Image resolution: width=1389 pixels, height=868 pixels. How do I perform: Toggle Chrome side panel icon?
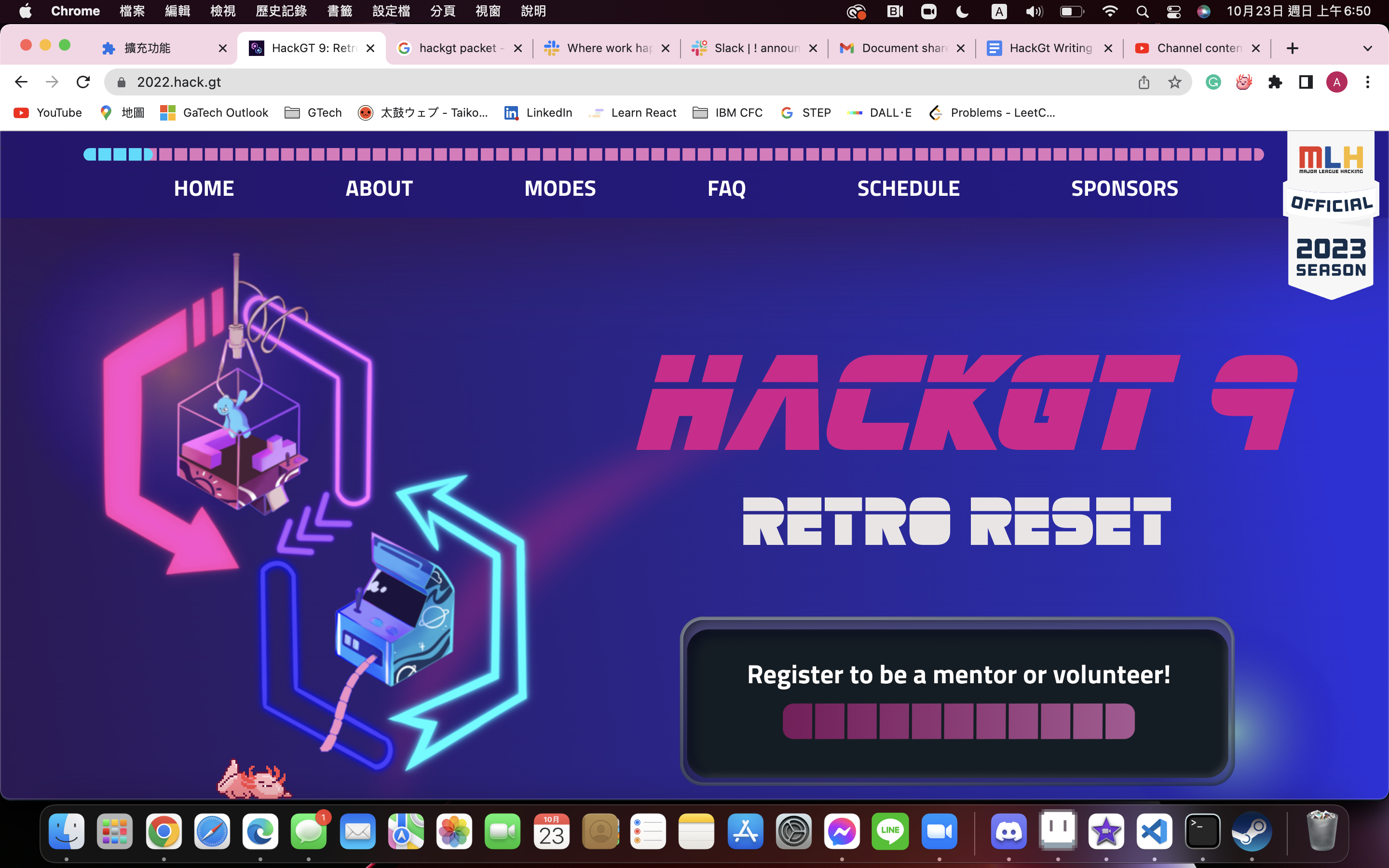click(x=1306, y=82)
